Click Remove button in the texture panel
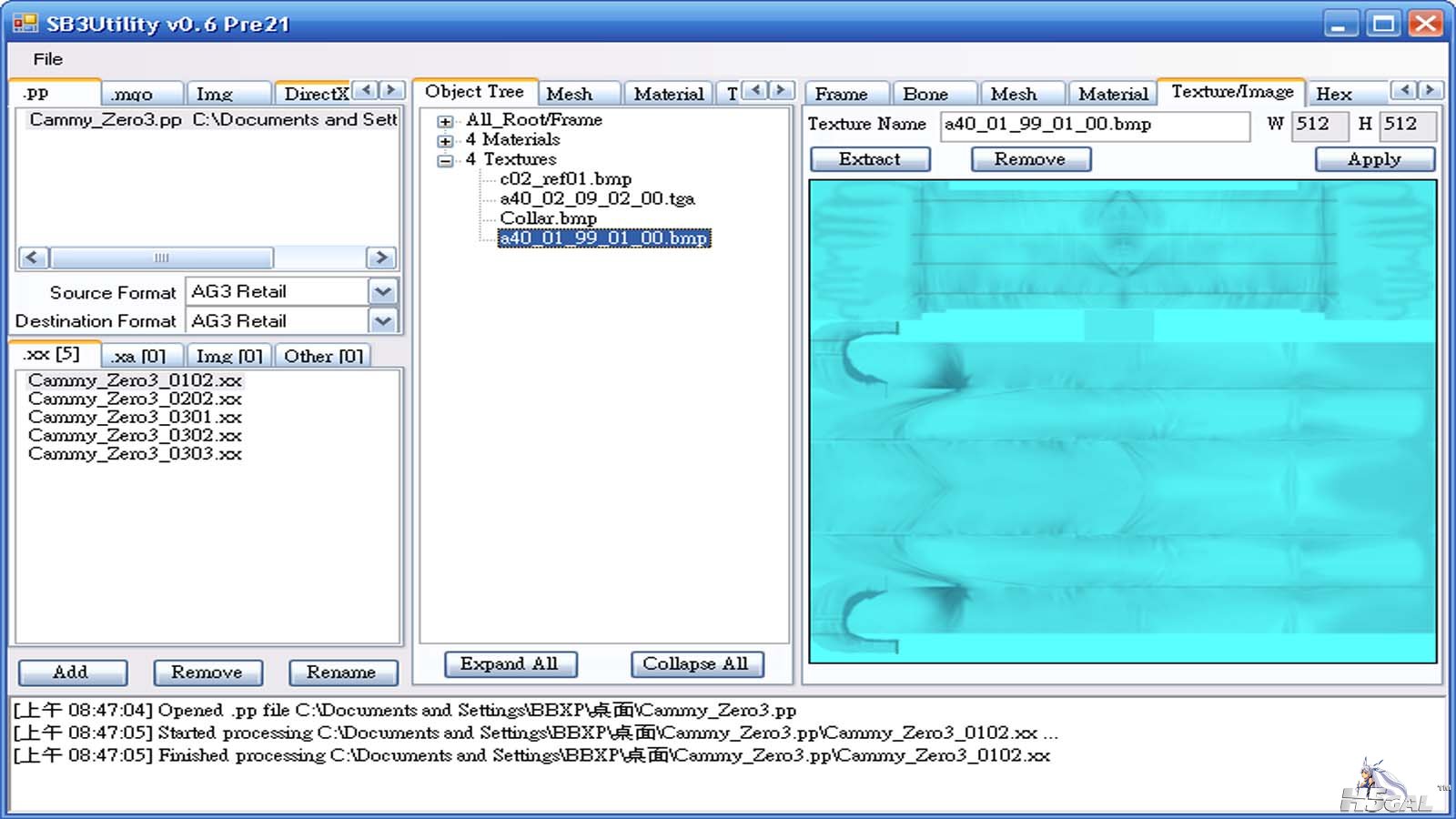The width and height of the screenshot is (1456, 819). (1030, 159)
